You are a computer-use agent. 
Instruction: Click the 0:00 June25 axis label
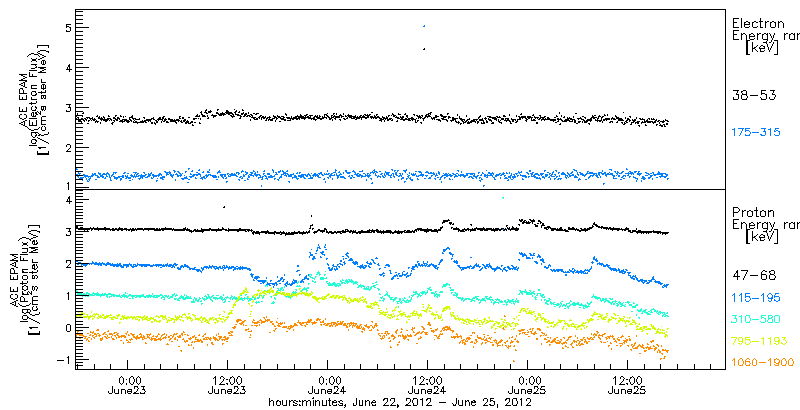point(527,386)
